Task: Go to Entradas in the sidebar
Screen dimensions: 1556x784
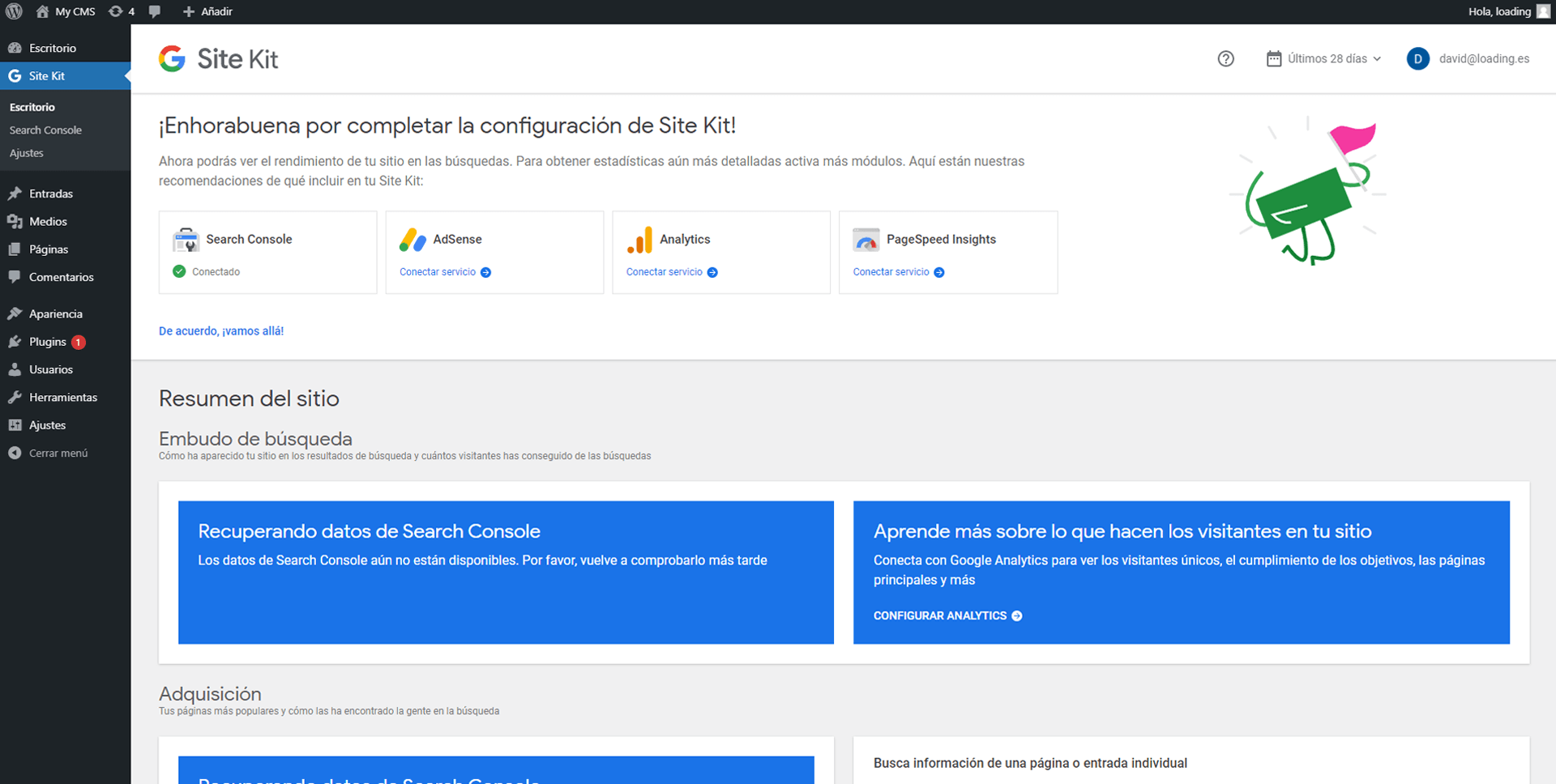Action: tap(65, 194)
